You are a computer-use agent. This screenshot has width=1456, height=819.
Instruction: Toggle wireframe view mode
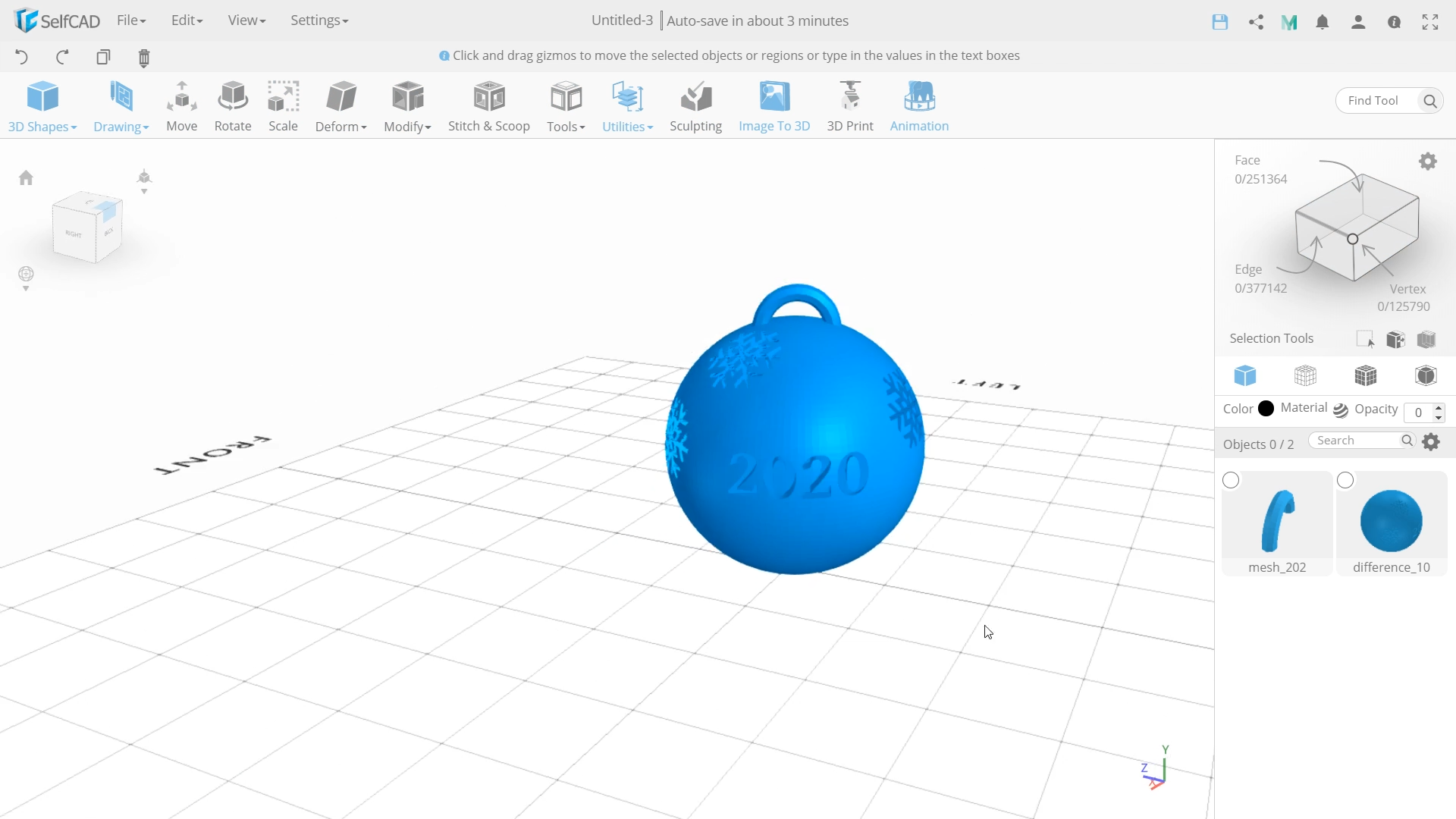(x=1305, y=375)
